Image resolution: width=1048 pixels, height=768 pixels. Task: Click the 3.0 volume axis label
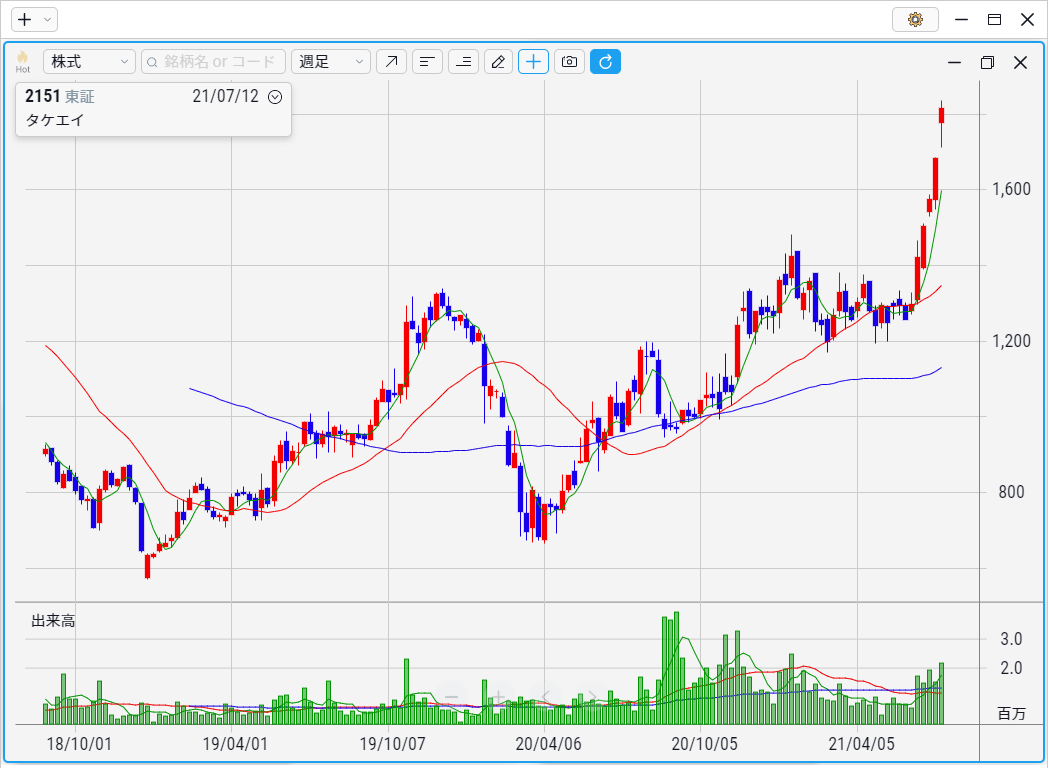1011,639
